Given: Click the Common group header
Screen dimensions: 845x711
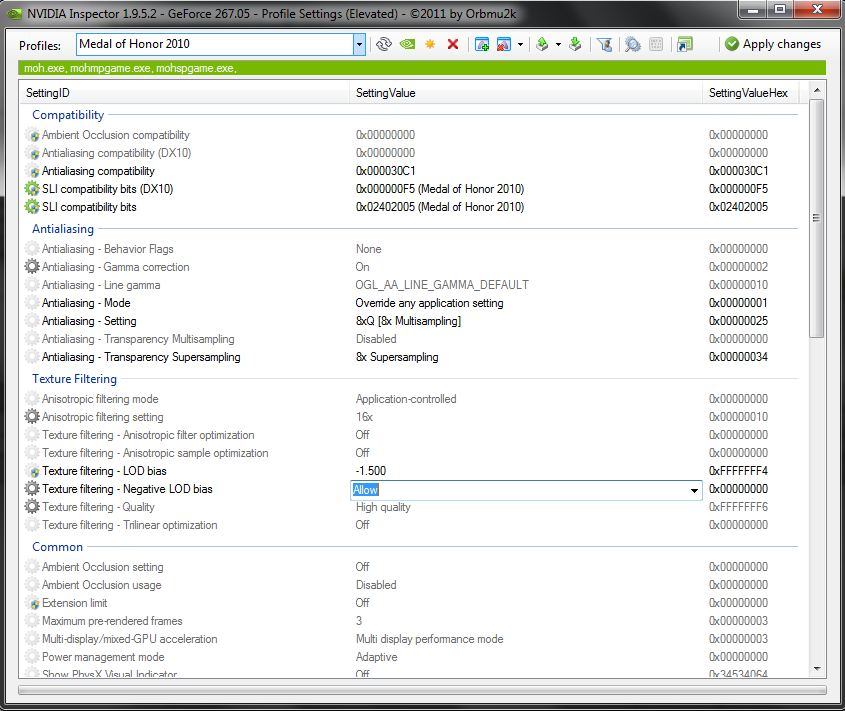Looking at the screenshot, I should click(58, 547).
